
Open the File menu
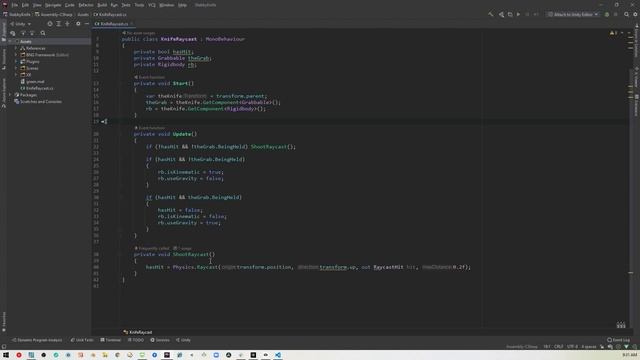[x=15, y=5]
